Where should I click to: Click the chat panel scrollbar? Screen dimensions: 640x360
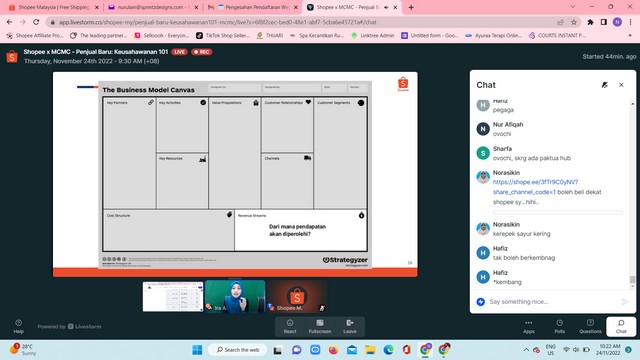(x=632, y=195)
